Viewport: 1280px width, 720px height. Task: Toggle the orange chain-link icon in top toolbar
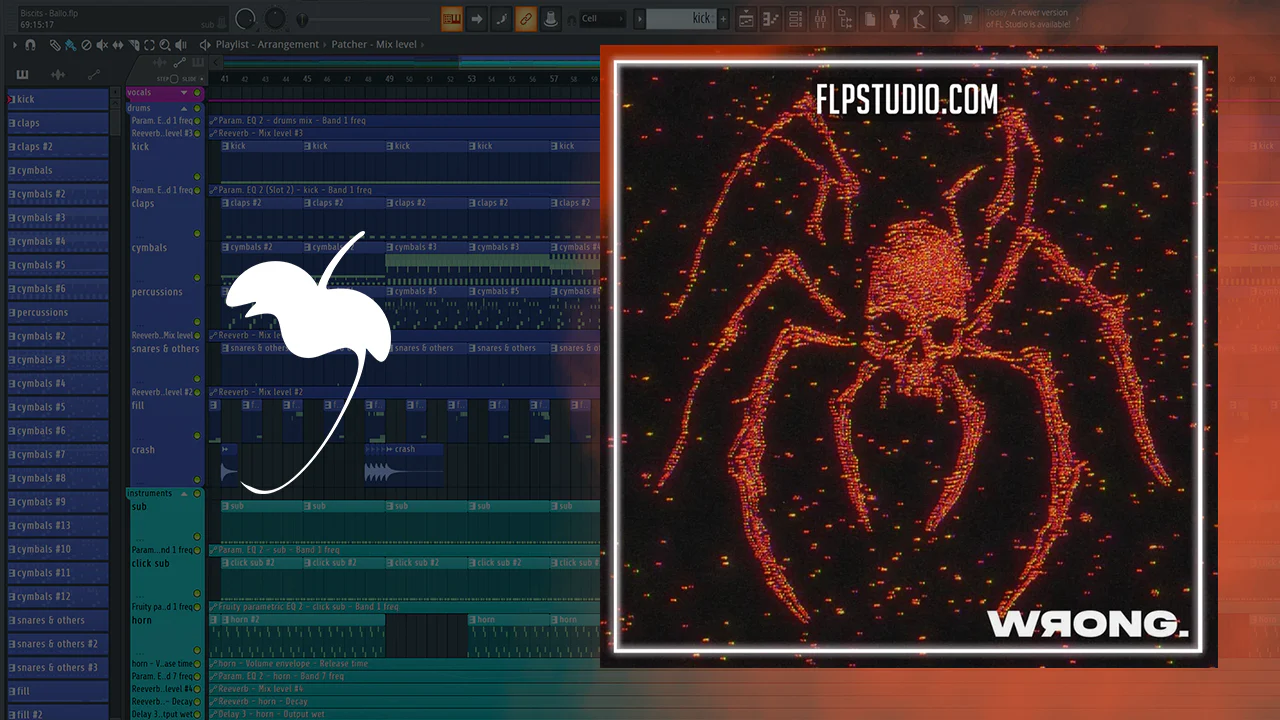click(525, 19)
